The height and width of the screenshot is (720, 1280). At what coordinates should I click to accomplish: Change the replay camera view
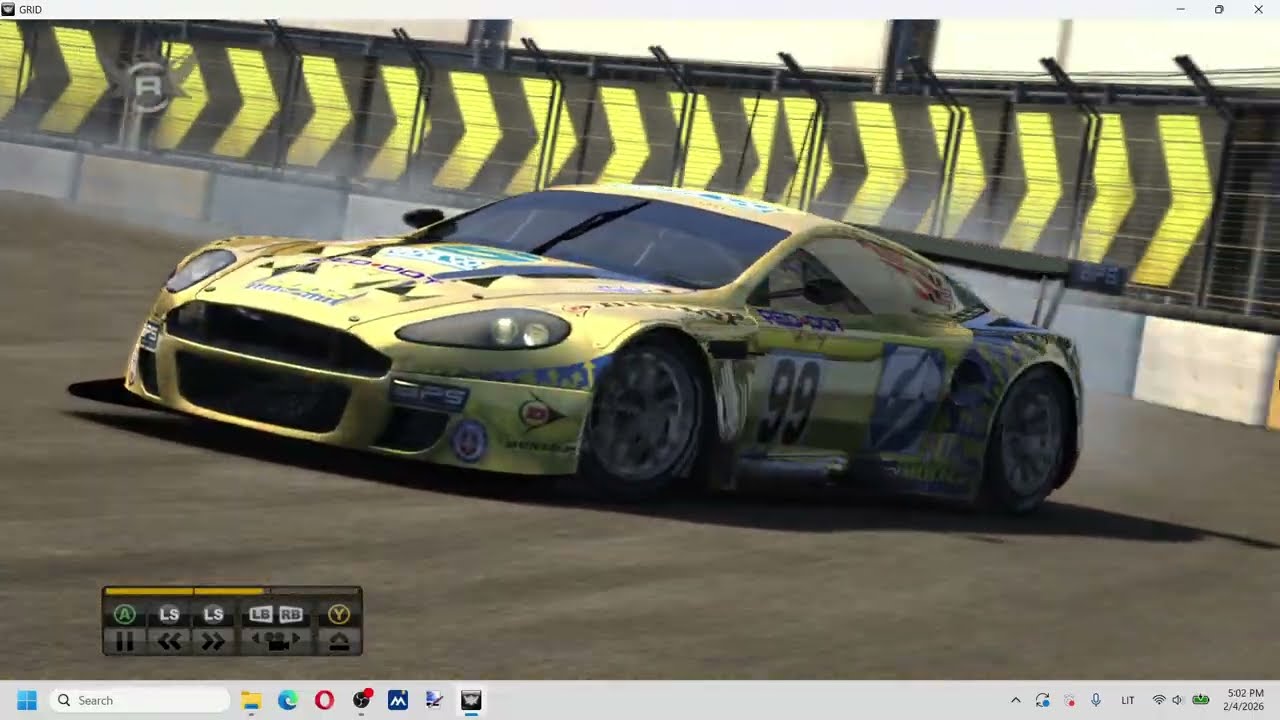[276, 642]
